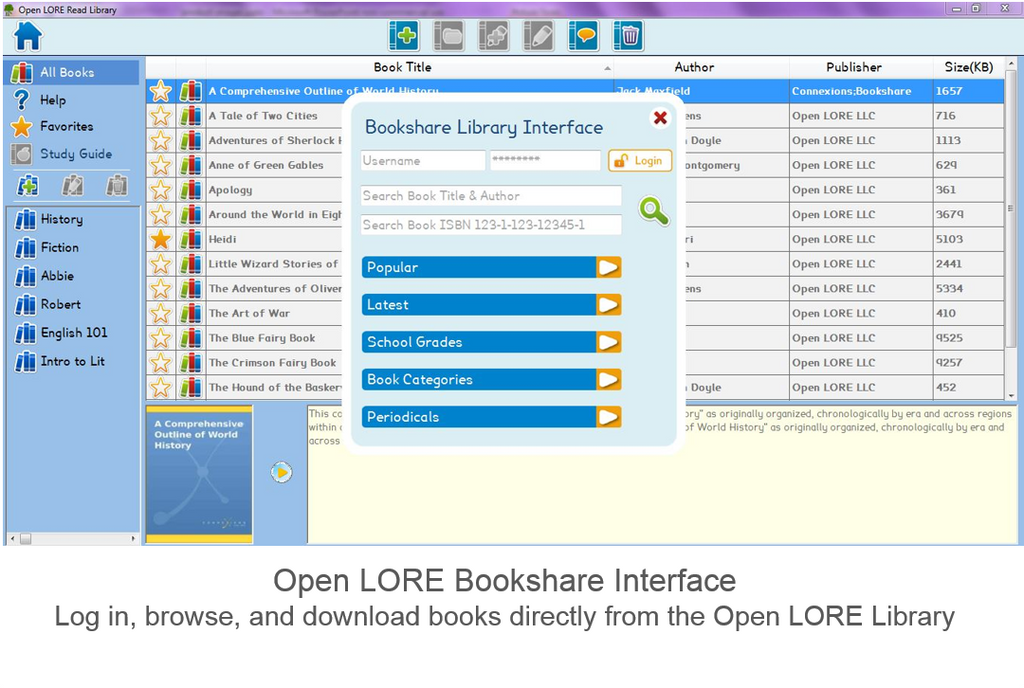Image resolution: width=1024 pixels, height=688 pixels.
Task: Open Help from the sidebar
Action: (x=40, y=100)
